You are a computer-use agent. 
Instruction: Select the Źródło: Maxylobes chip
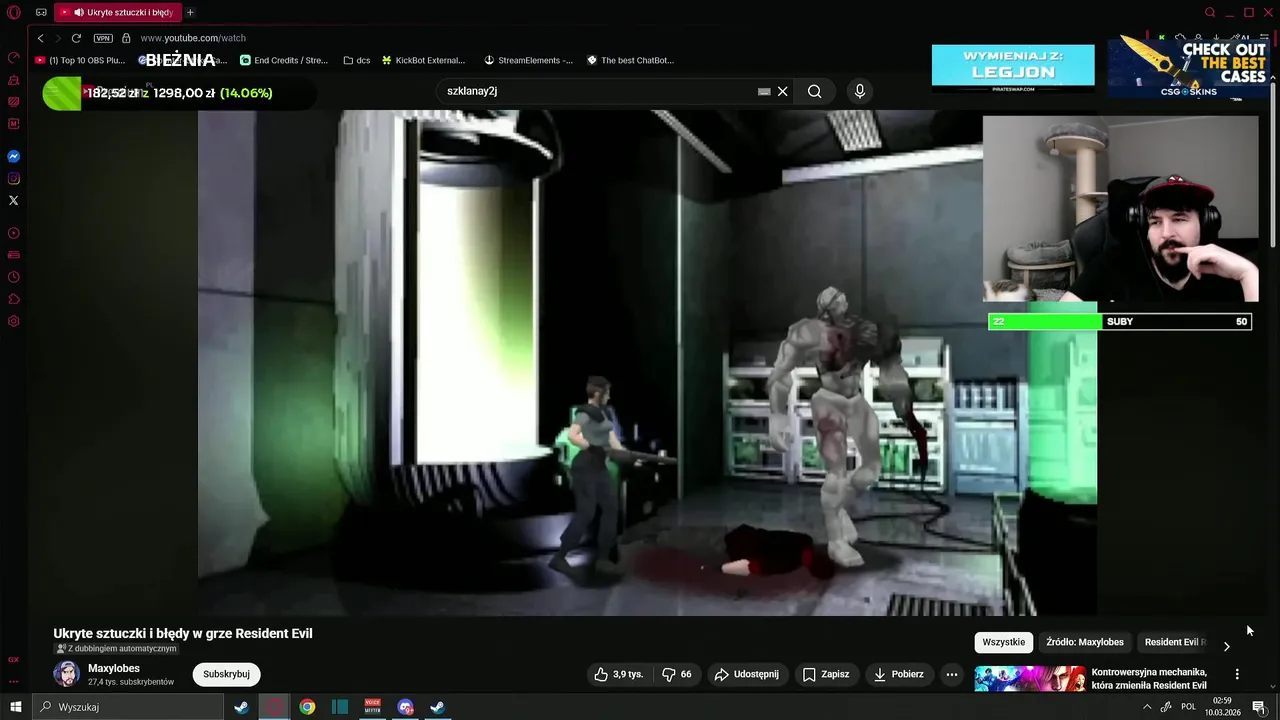click(x=1085, y=642)
